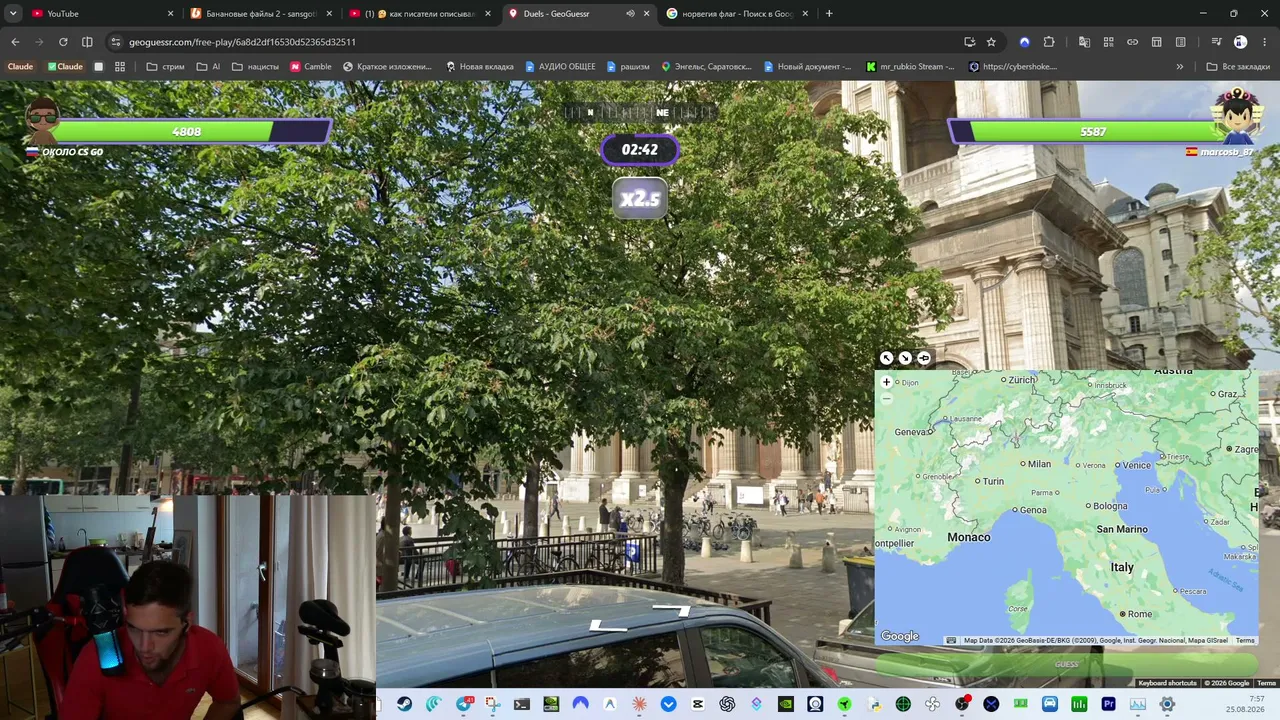This screenshot has width=1280, height=720.
Task: Open a new browser tab
Action: click(829, 14)
